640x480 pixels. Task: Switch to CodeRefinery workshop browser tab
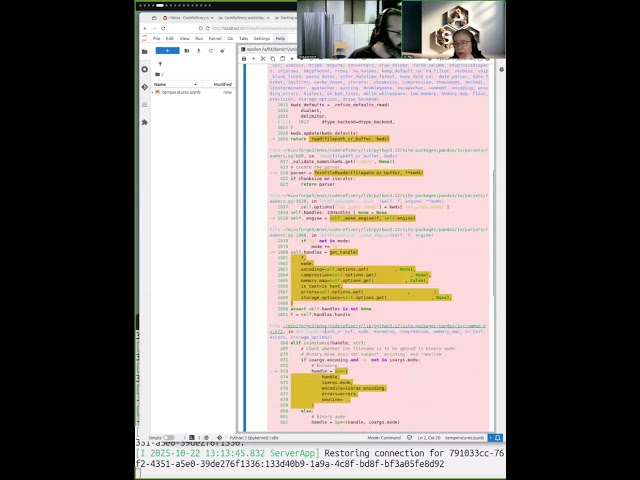(244, 18)
